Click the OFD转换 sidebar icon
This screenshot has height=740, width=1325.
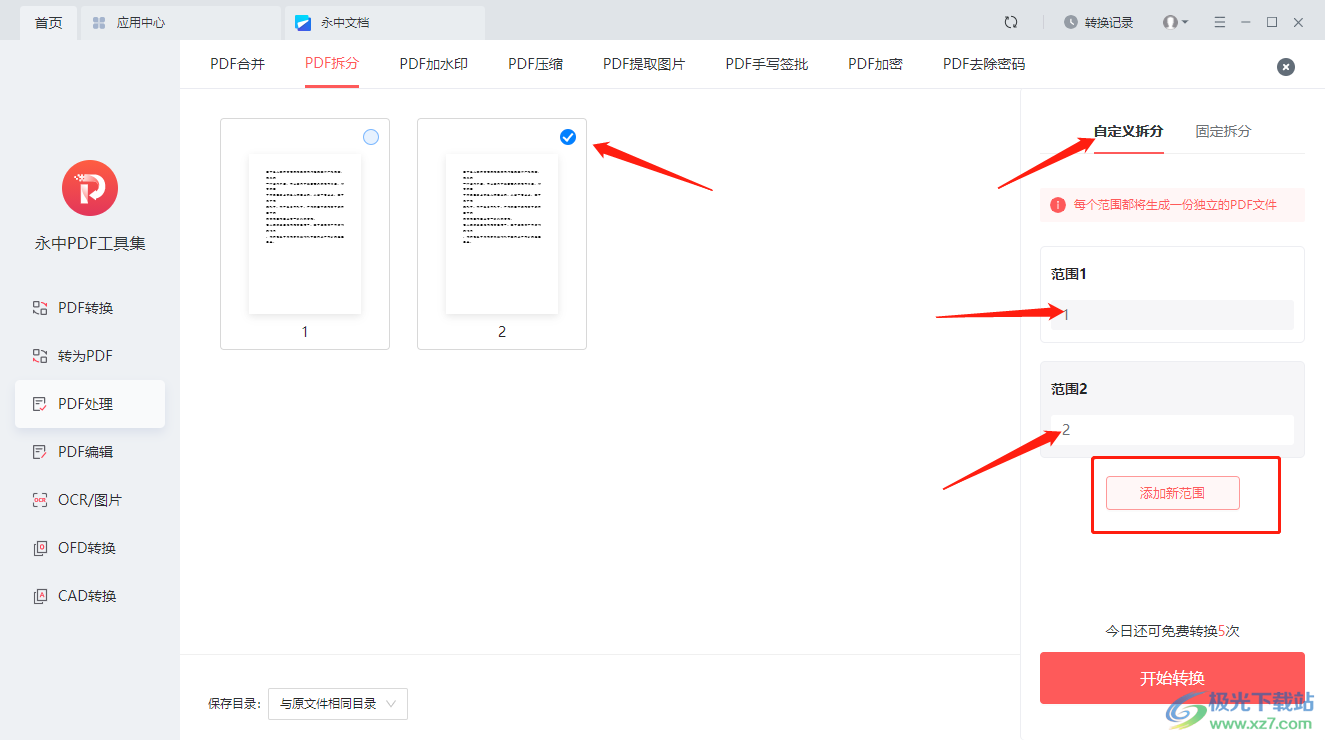click(x=40, y=548)
